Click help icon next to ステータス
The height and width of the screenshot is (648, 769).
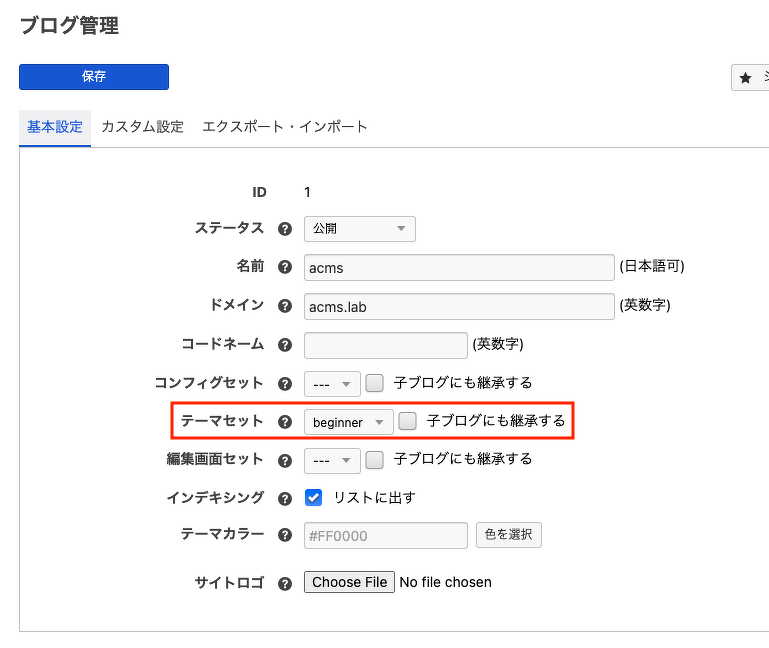(x=285, y=229)
